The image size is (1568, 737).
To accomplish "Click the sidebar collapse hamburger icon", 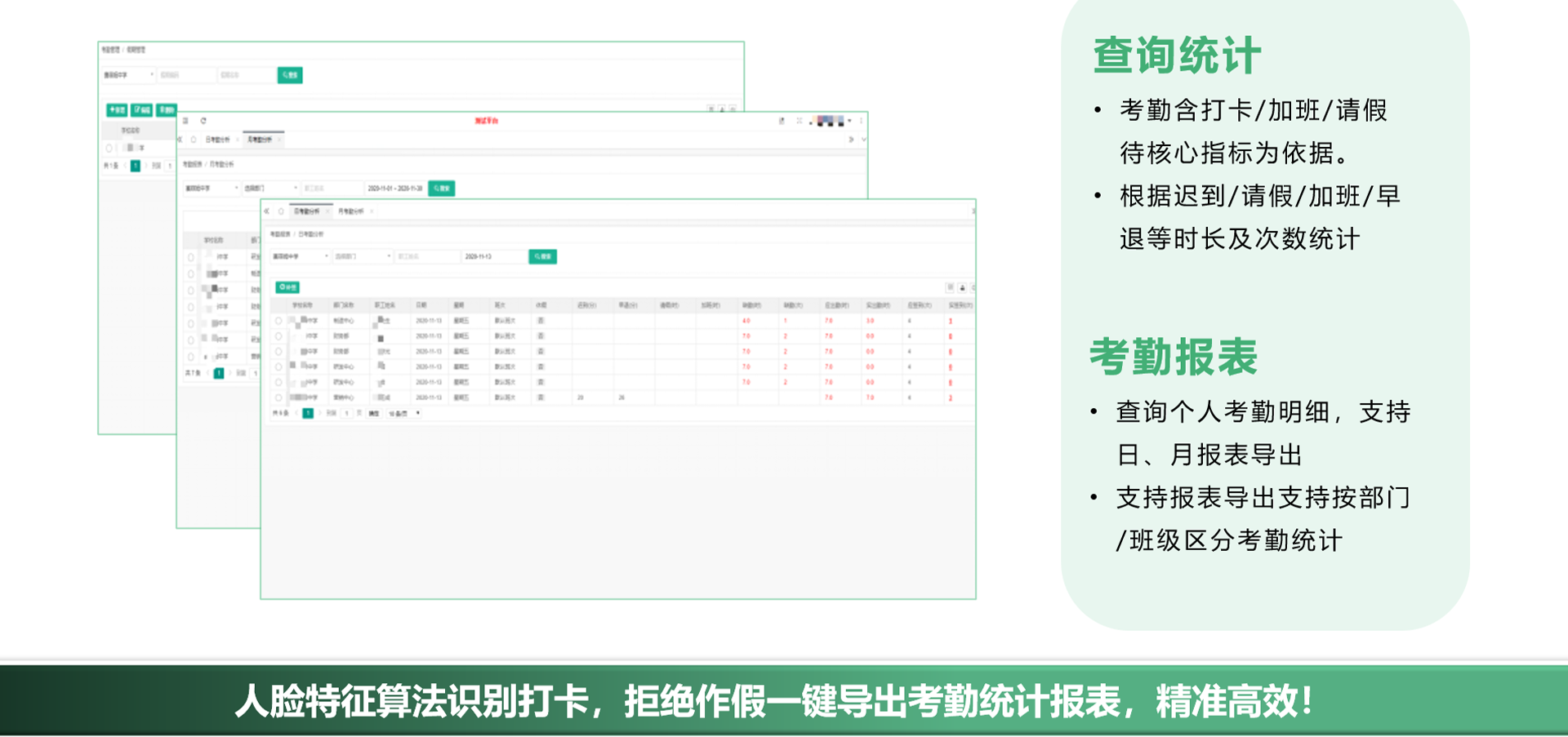I will pos(185,121).
